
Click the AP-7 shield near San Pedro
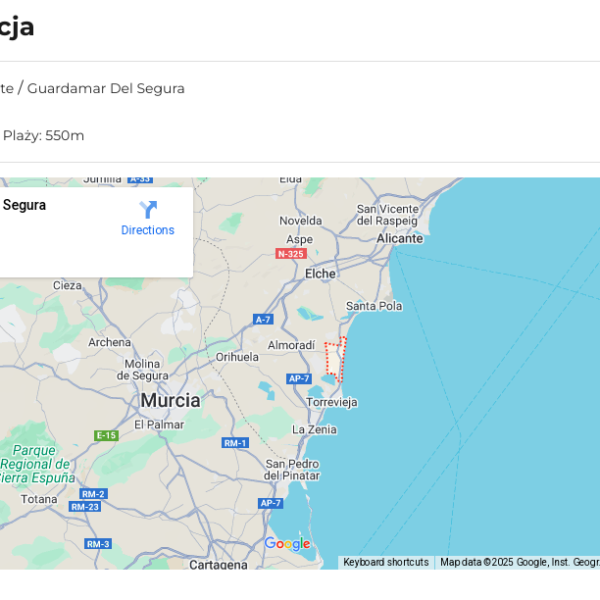(x=271, y=503)
